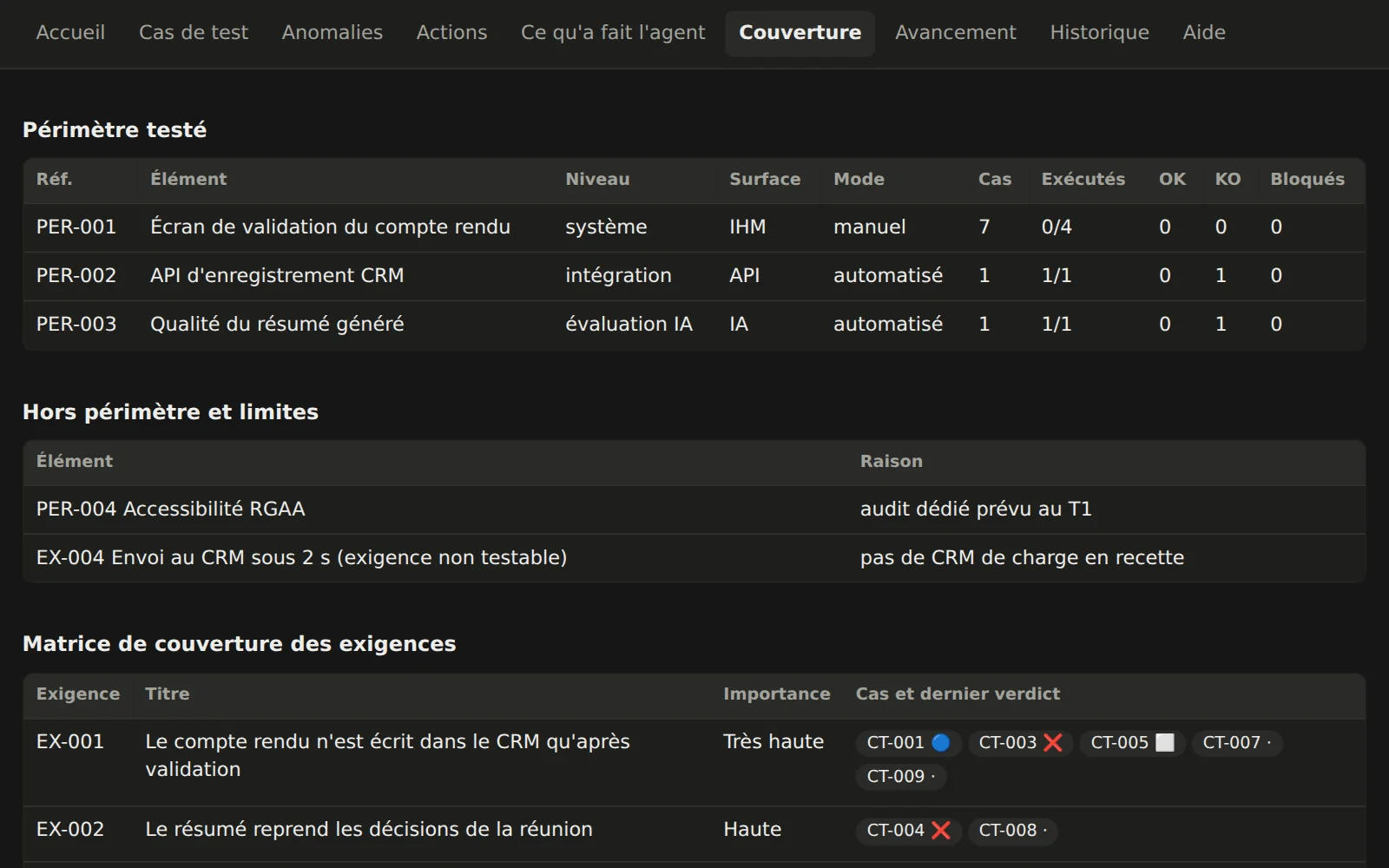Select the CT-008 case chip
The image size is (1389, 868).
1013,831
